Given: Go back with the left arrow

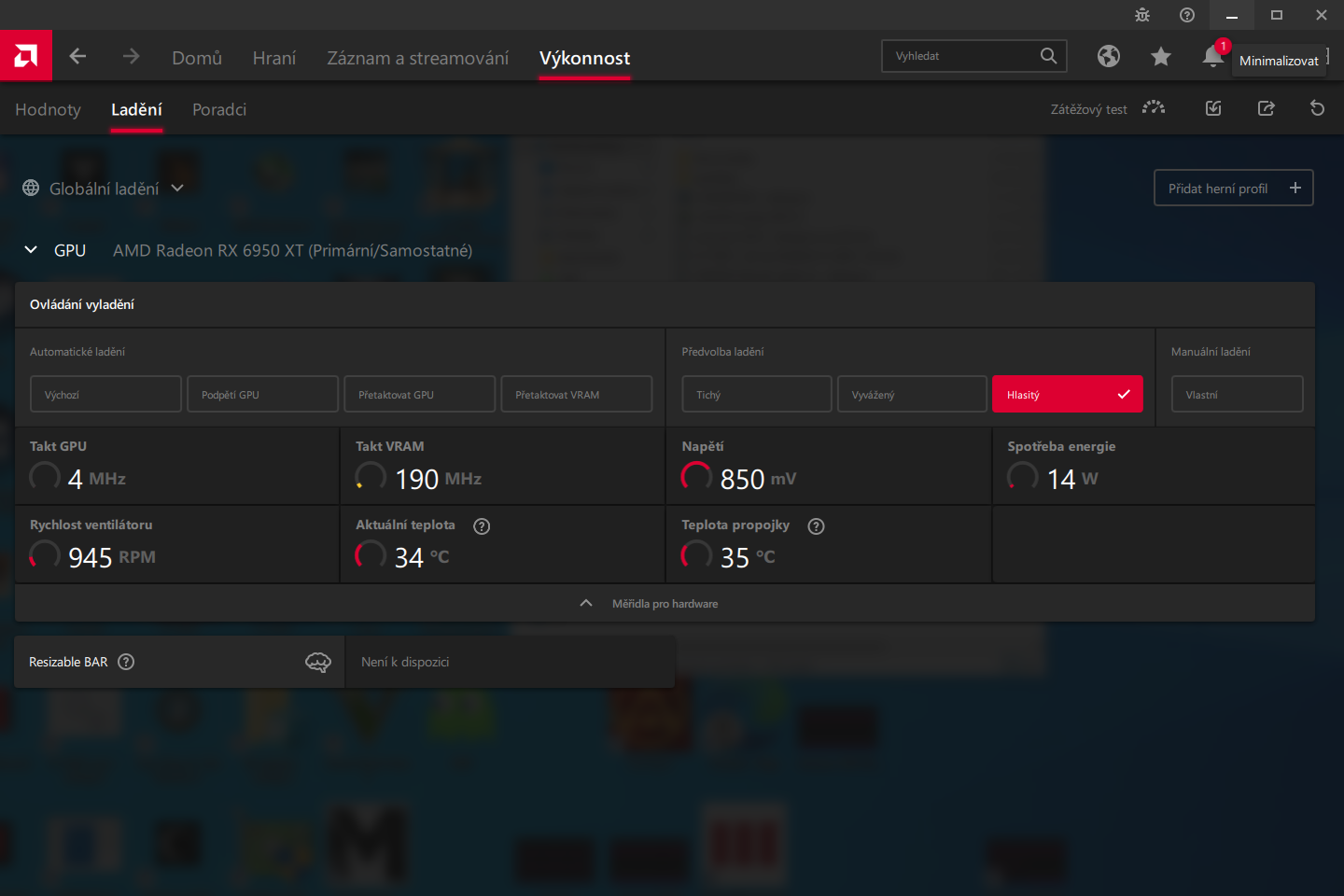Looking at the screenshot, I should point(77,56).
